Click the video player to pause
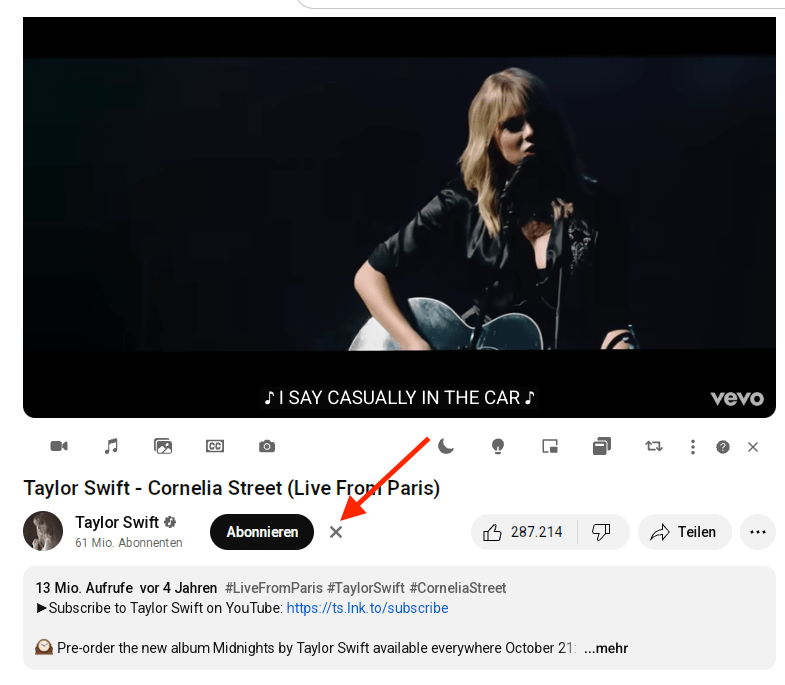 click(400, 217)
